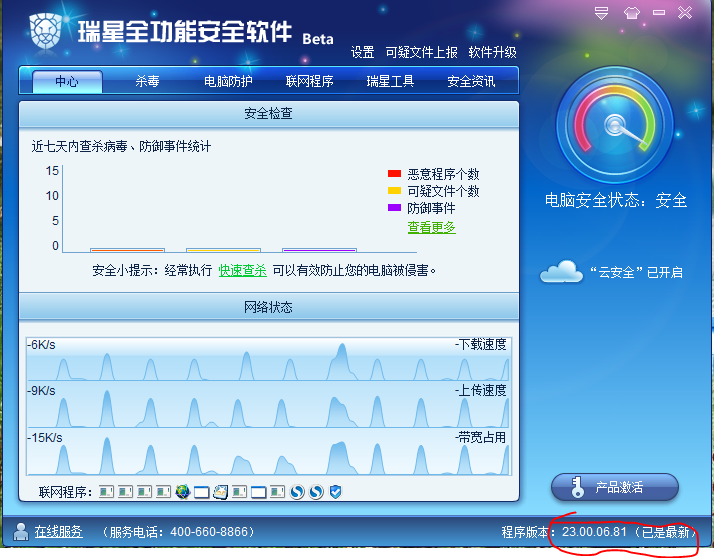The width and height of the screenshot is (714, 558).
Task: Open the title bar dropdown menu icon
Action: (x=602, y=13)
